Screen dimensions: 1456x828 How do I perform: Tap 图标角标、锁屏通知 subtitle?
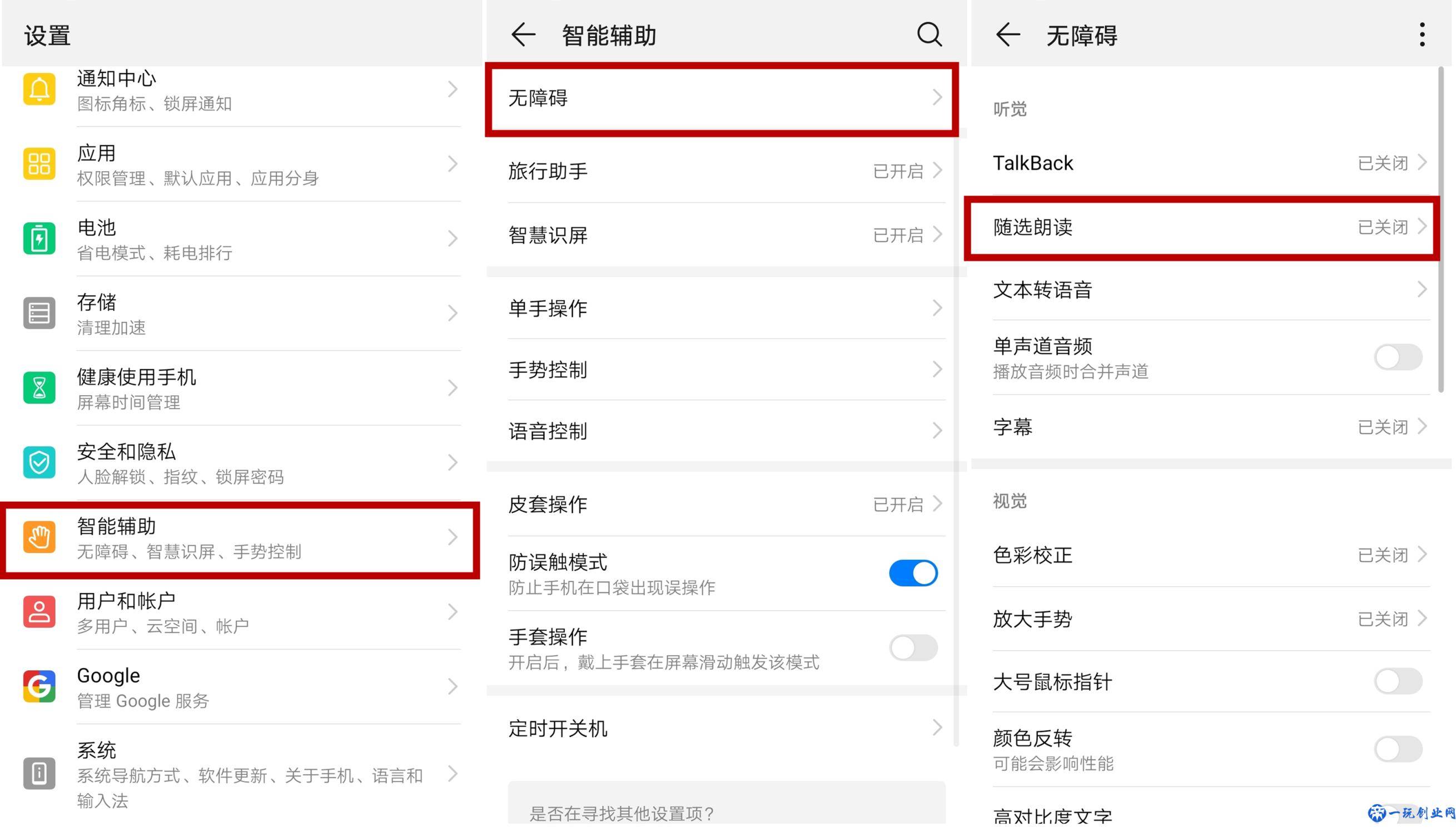[154, 103]
